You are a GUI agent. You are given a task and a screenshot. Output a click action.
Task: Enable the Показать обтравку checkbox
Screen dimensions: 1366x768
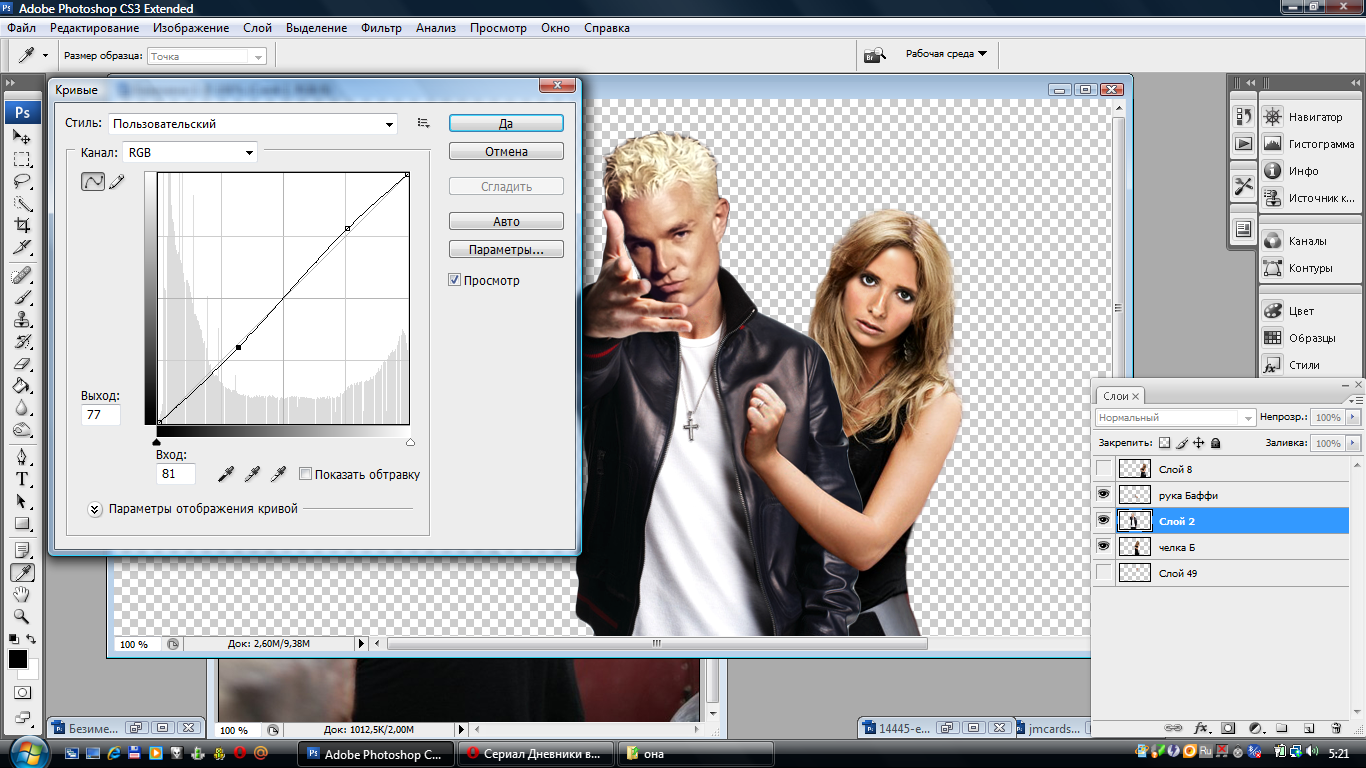pos(305,474)
